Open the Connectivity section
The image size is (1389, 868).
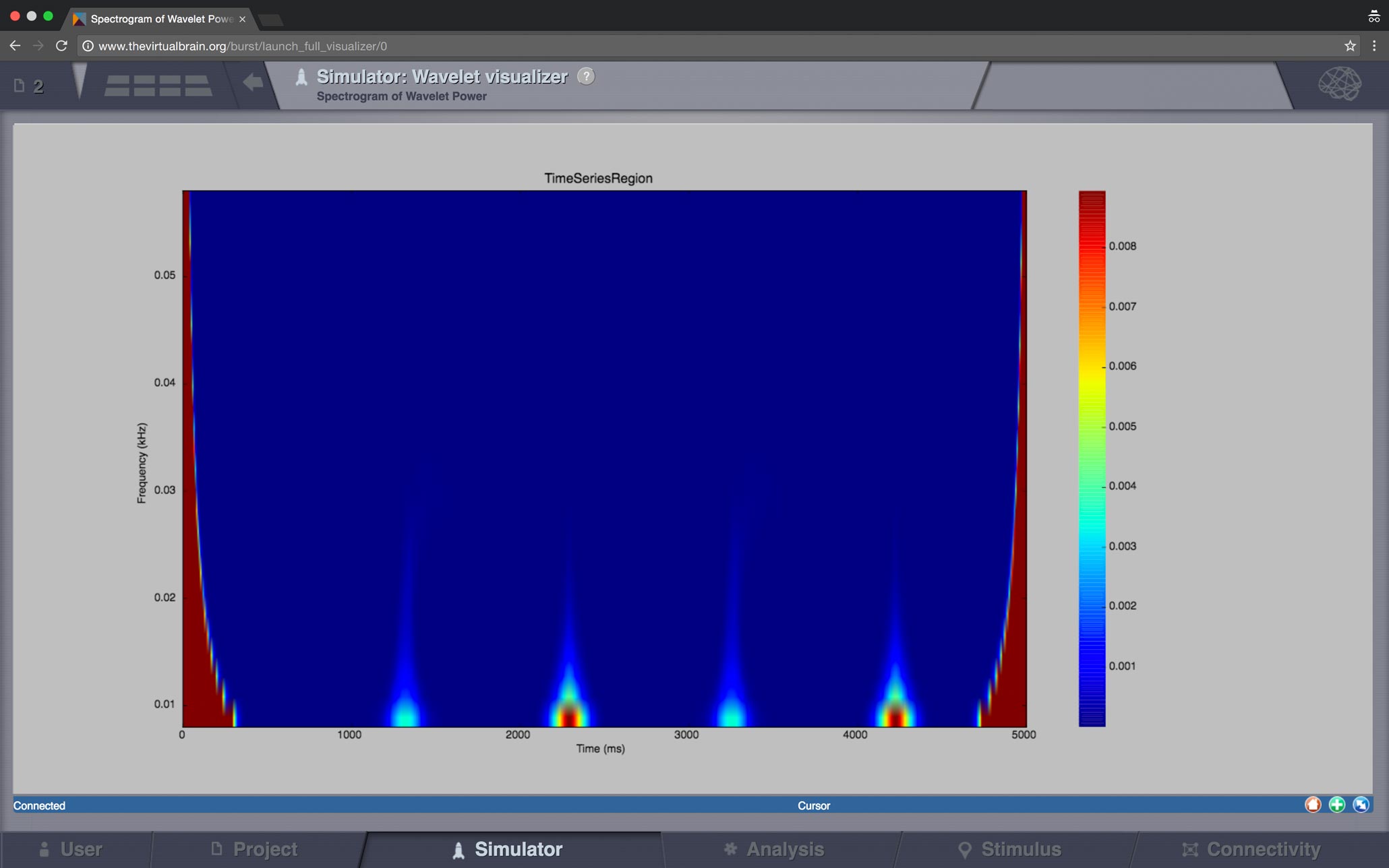pyautogui.click(x=1251, y=849)
